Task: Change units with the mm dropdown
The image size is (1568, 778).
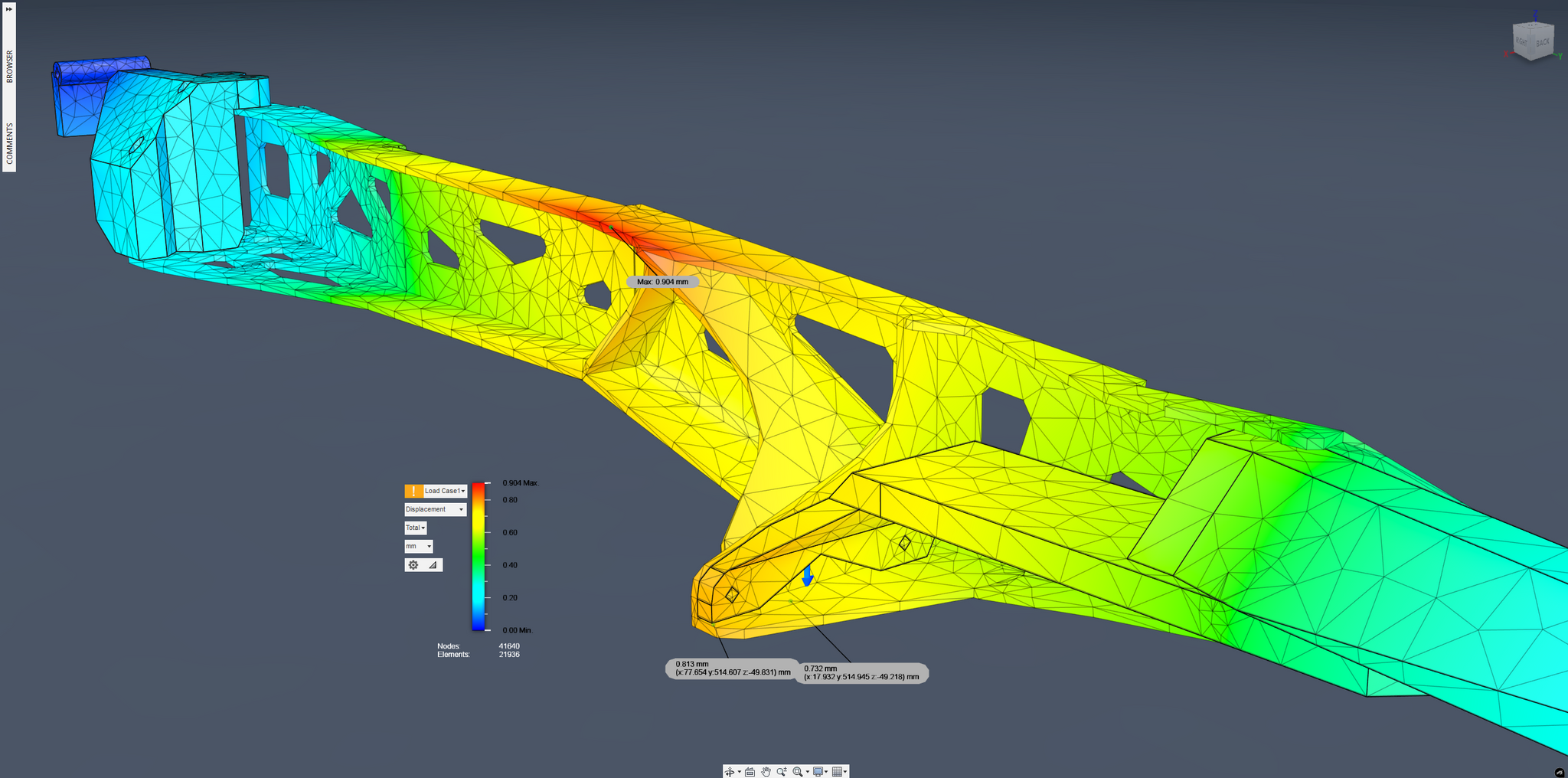Action: pyautogui.click(x=418, y=546)
